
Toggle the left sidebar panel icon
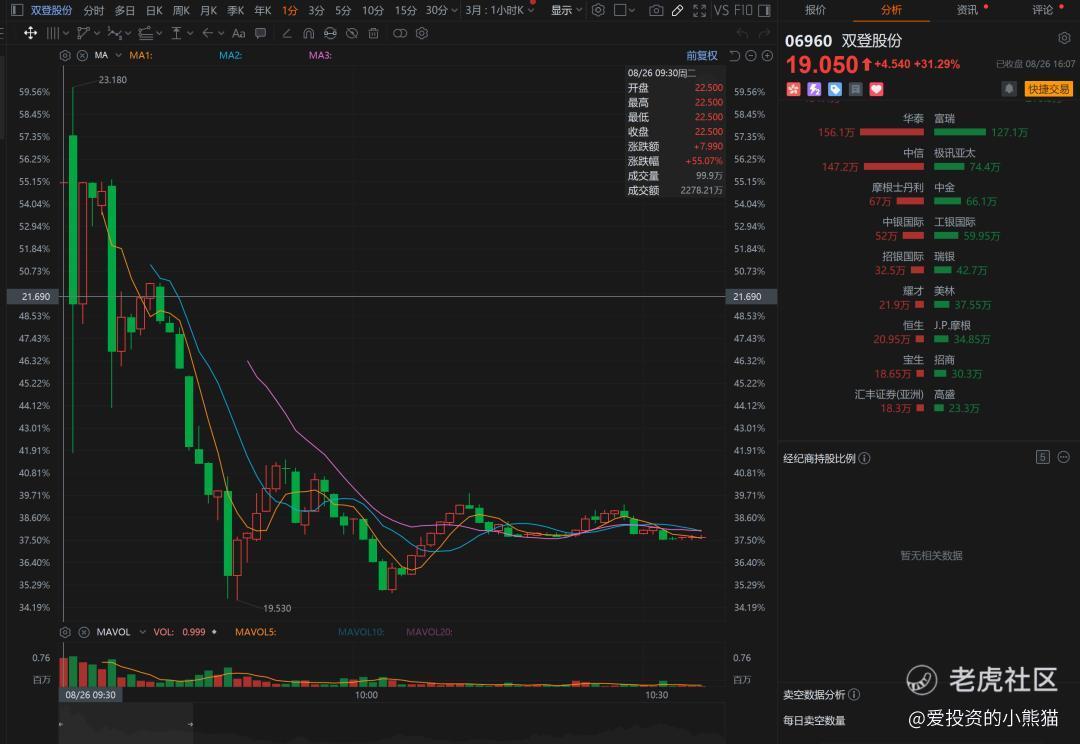click(x=17, y=10)
